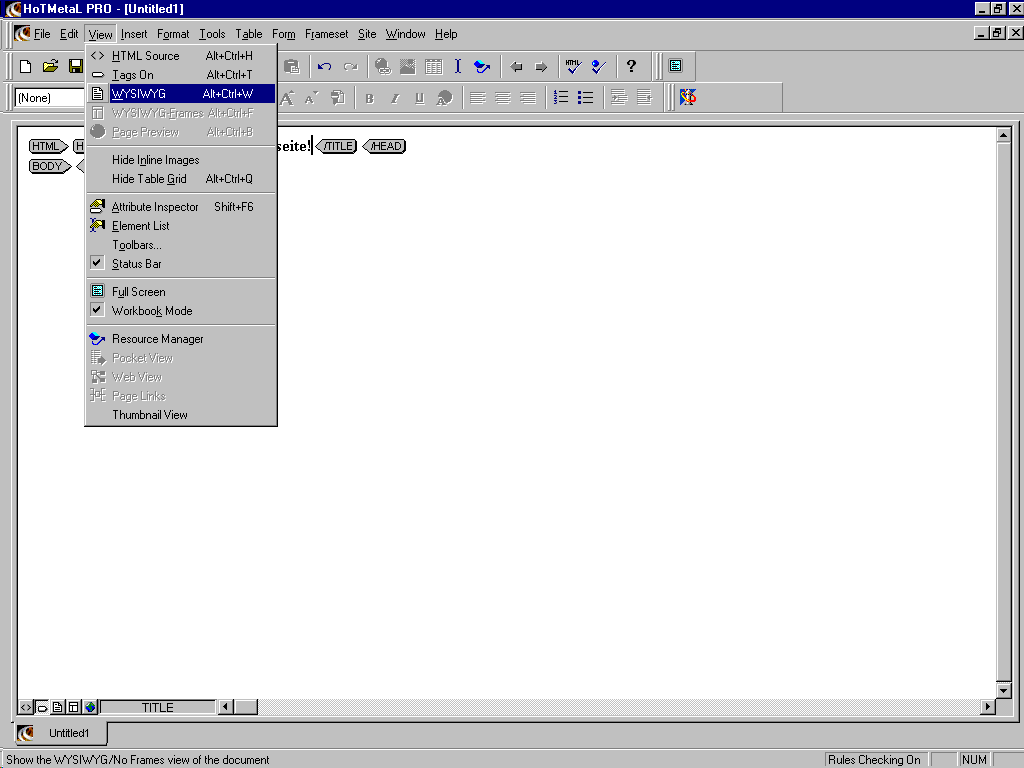Screen dimensions: 1024x768
Task: Select Thumbnail View menu entry
Action: pyautogui.click(x=181, y=415)
